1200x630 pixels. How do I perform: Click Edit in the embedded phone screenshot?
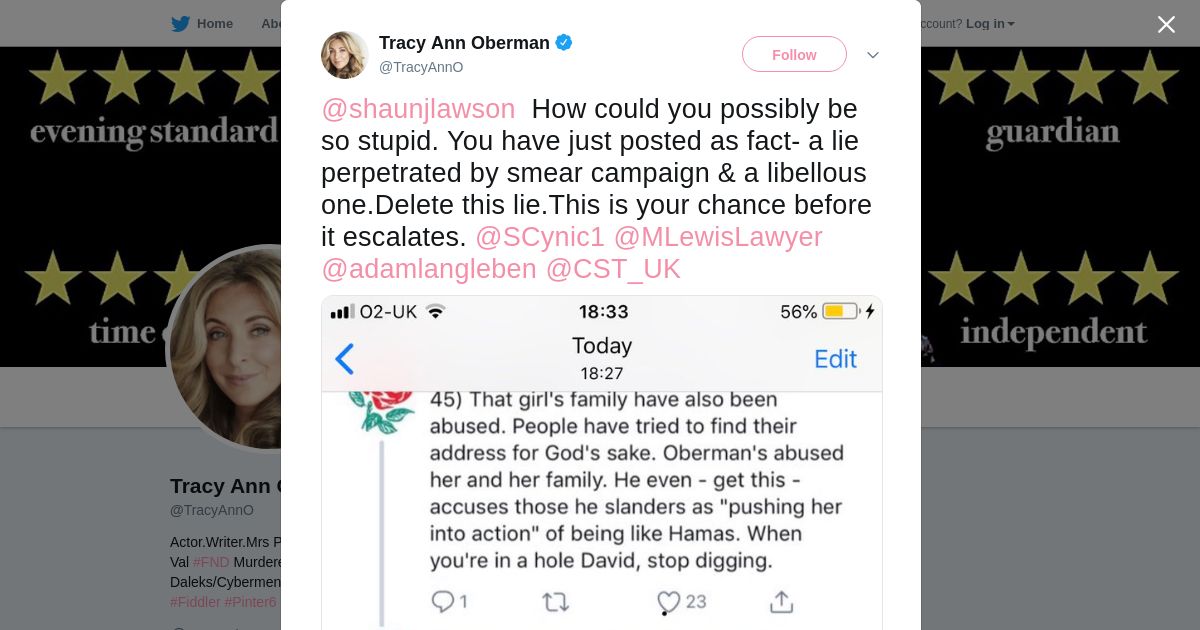(835, 359)
